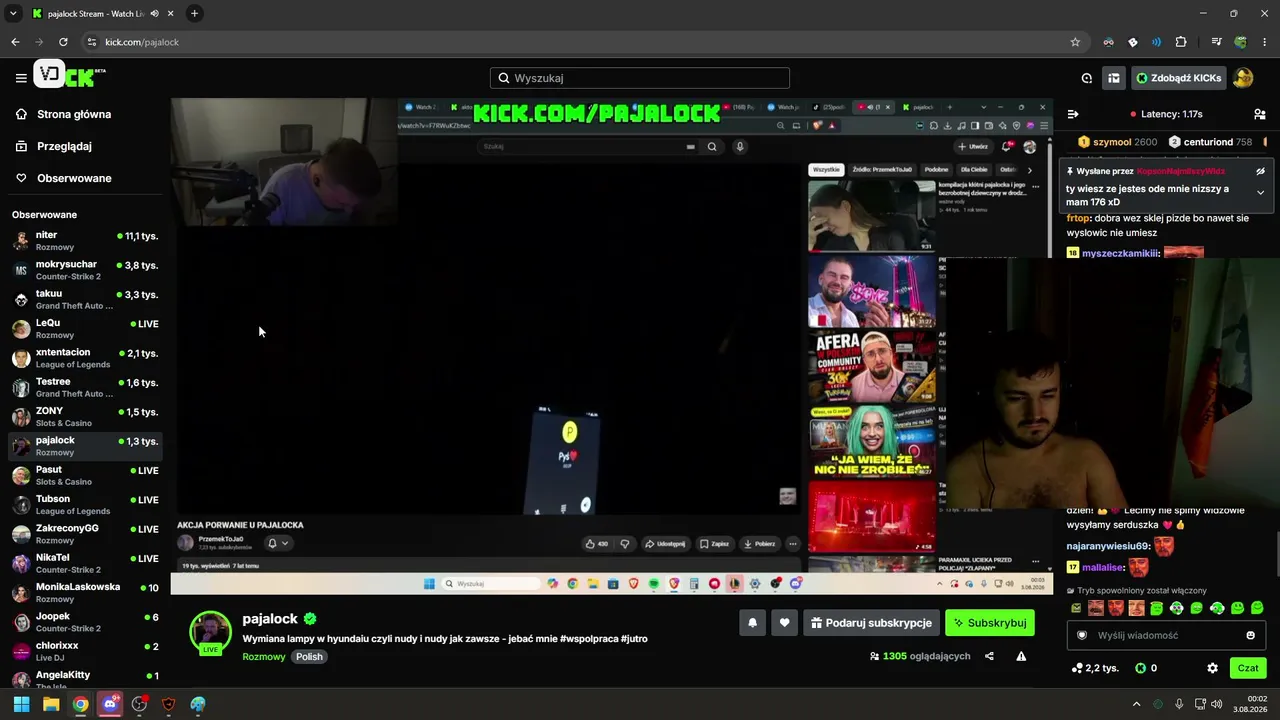
Task: Open NikaTel's channel from sidebar
Action: (x=85, y=563)
